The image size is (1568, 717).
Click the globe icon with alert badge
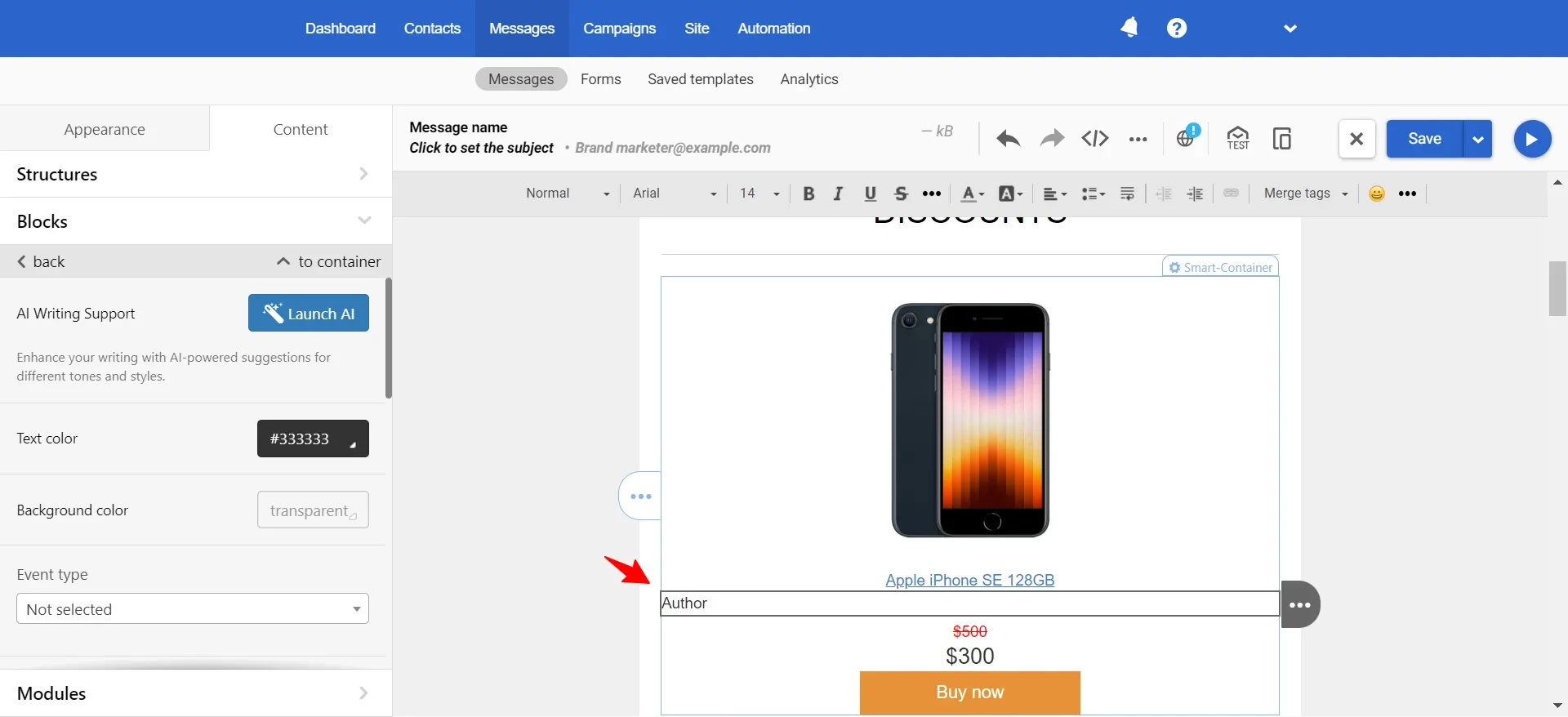click(1187, 137)
